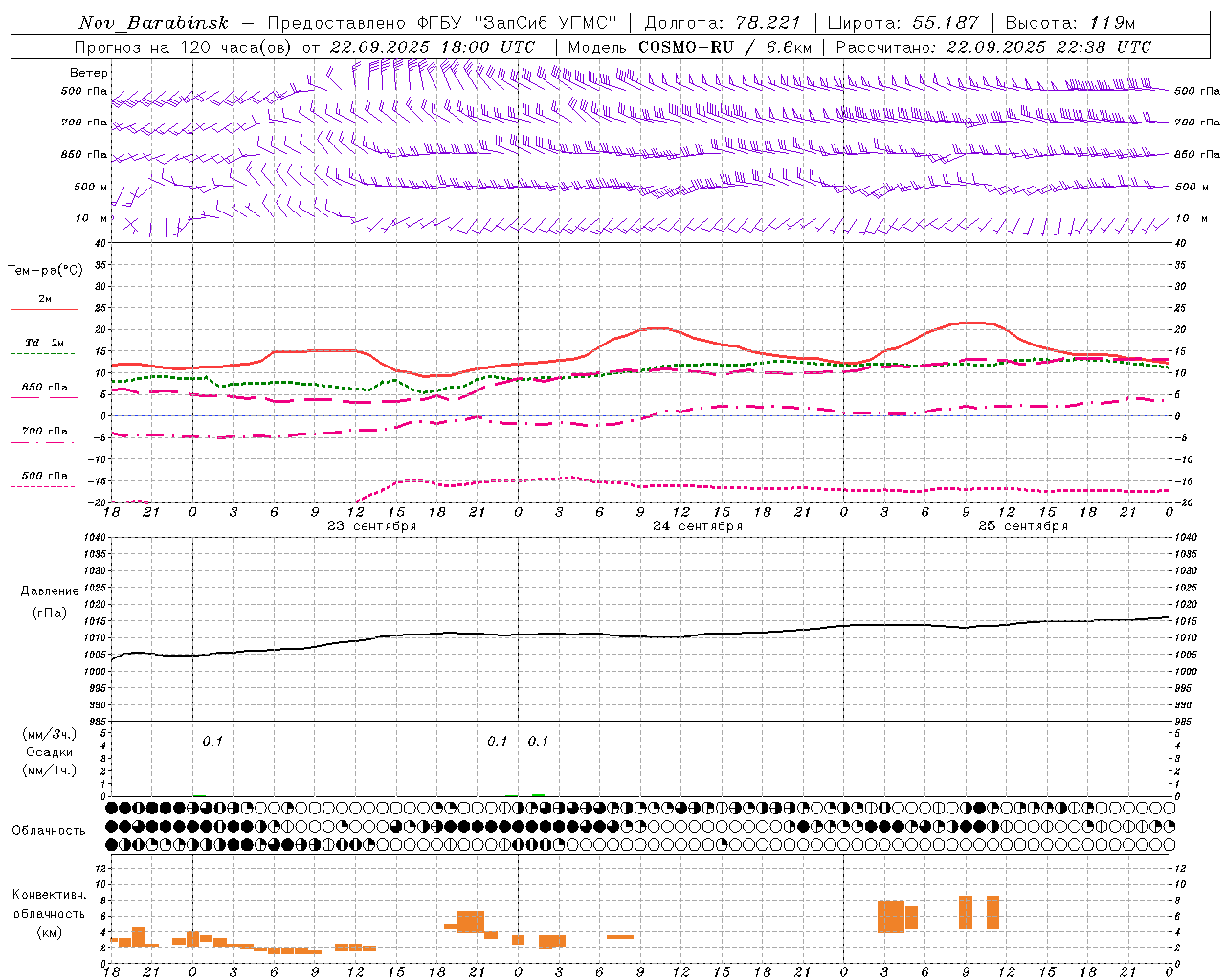Click the dotted line sample under the 500 гПа legend
Screen dimensions: 1225x980
[x=42, y=487]
